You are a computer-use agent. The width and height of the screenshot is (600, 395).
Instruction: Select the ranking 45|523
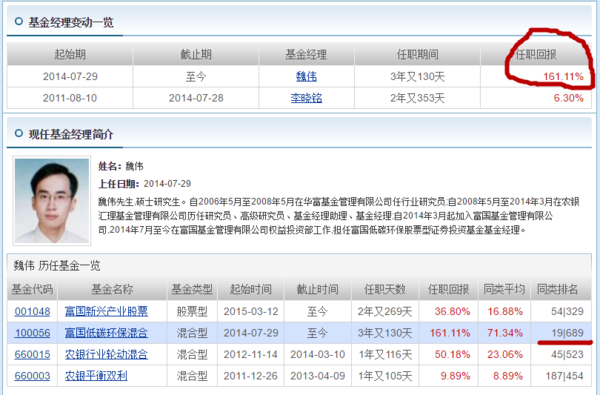tap(567, 354)
